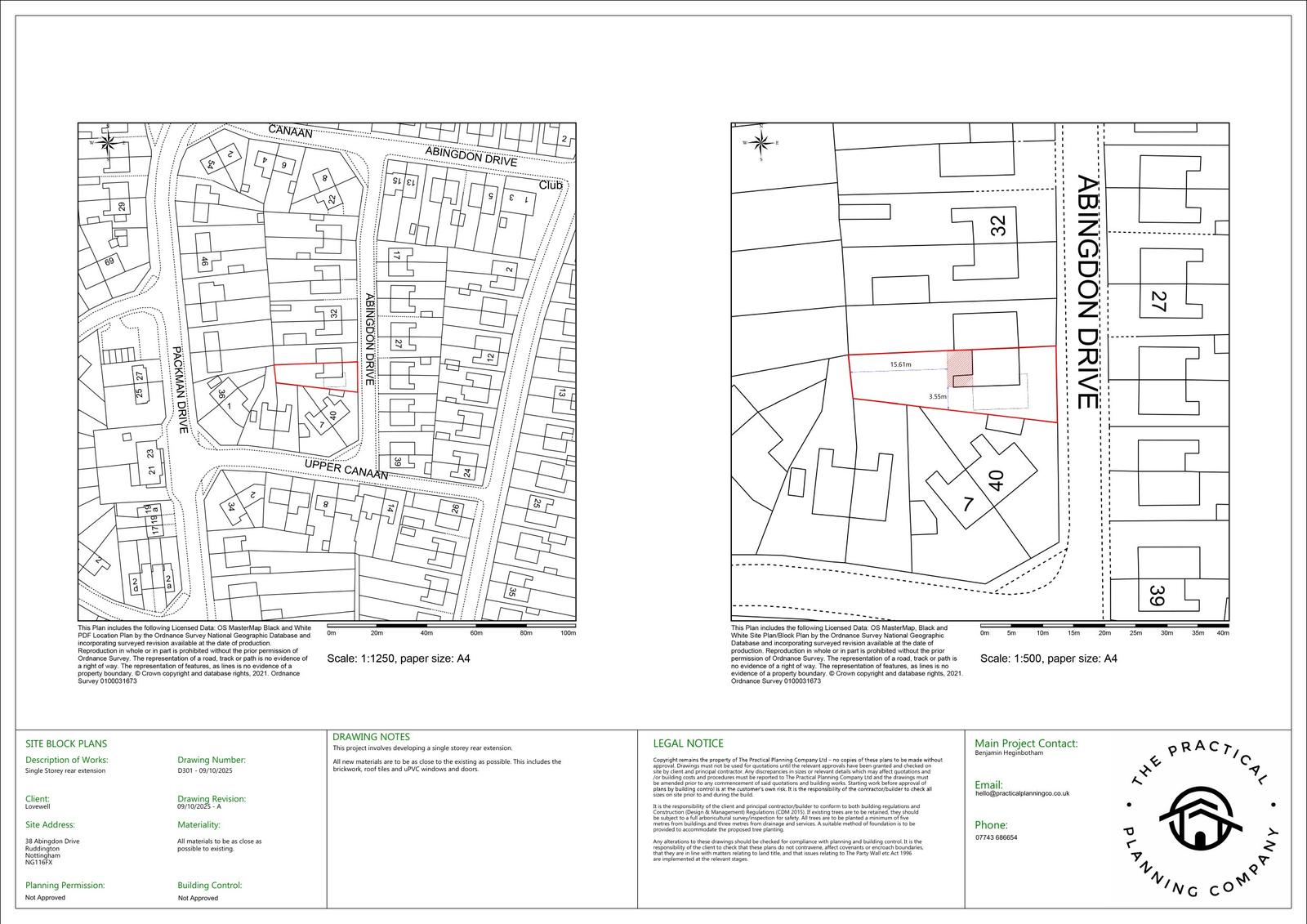The image size is (1307, 924).
Task: Select the 38 Abingdon Drive site address
Action: click(52, 841)
